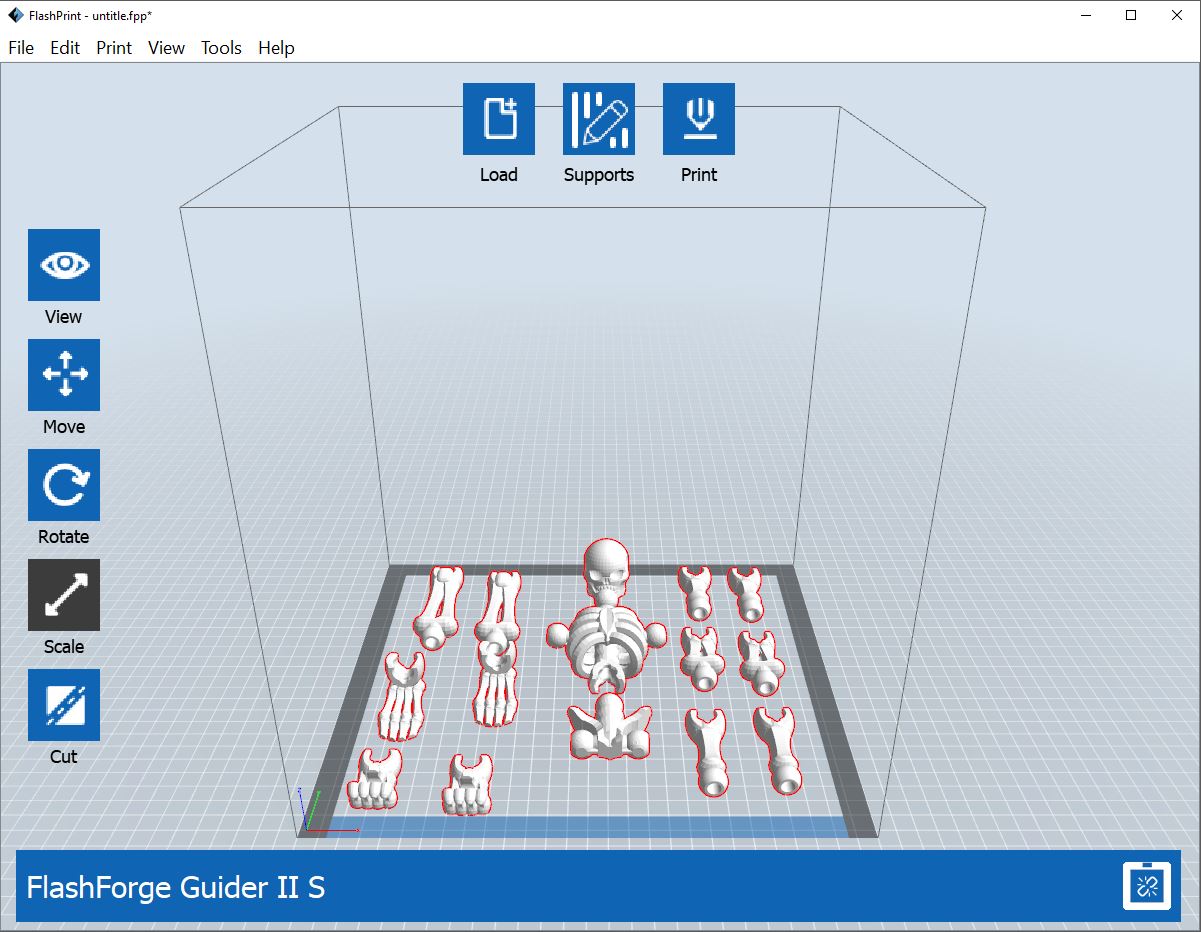
Task: Click the Load label text
Action: coord(499,175)
